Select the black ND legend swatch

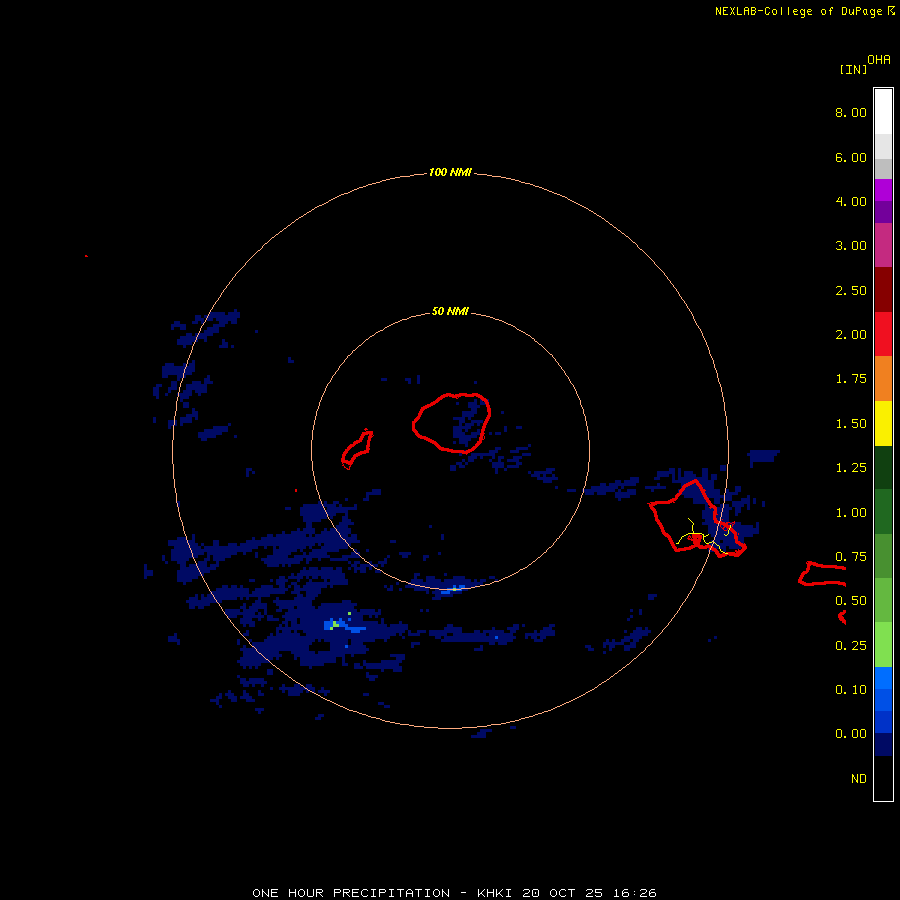pos(883,778)
